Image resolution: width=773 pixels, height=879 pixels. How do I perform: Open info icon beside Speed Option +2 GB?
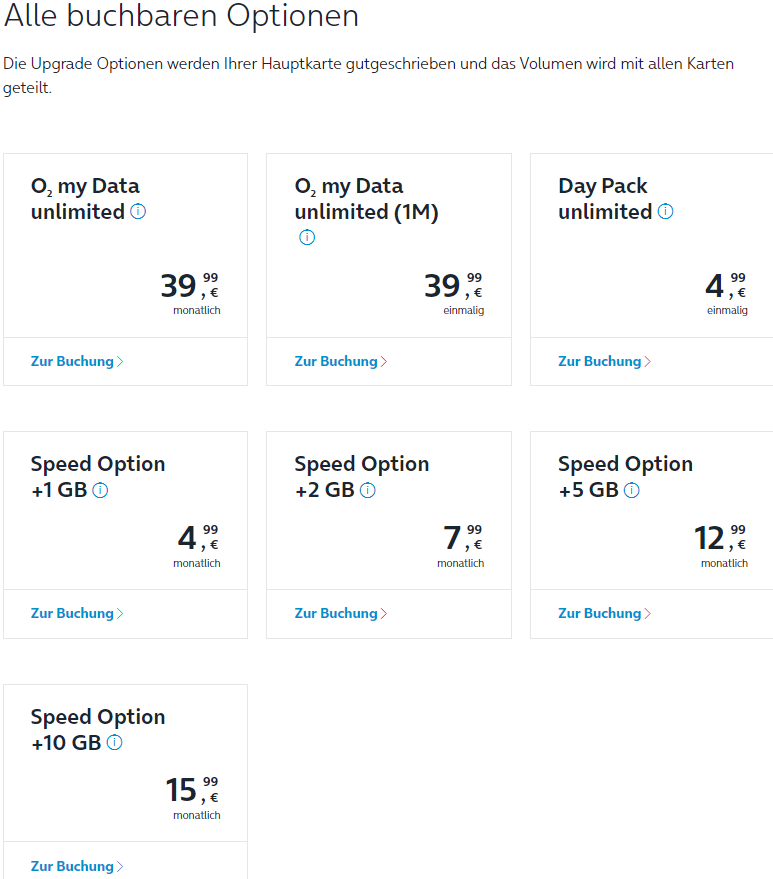(368, 491)
